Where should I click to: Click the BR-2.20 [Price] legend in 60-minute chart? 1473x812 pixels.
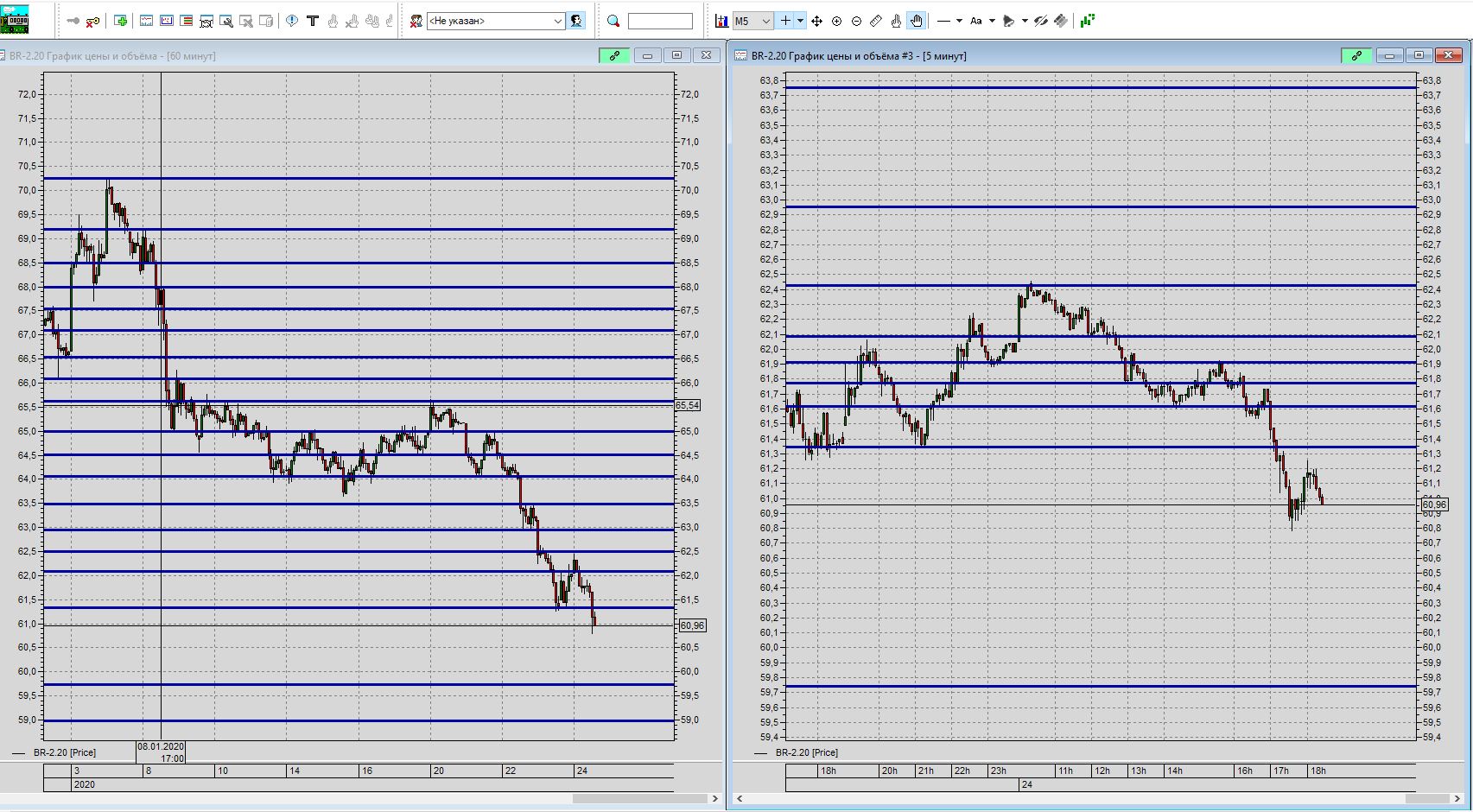tap(65, 752)
